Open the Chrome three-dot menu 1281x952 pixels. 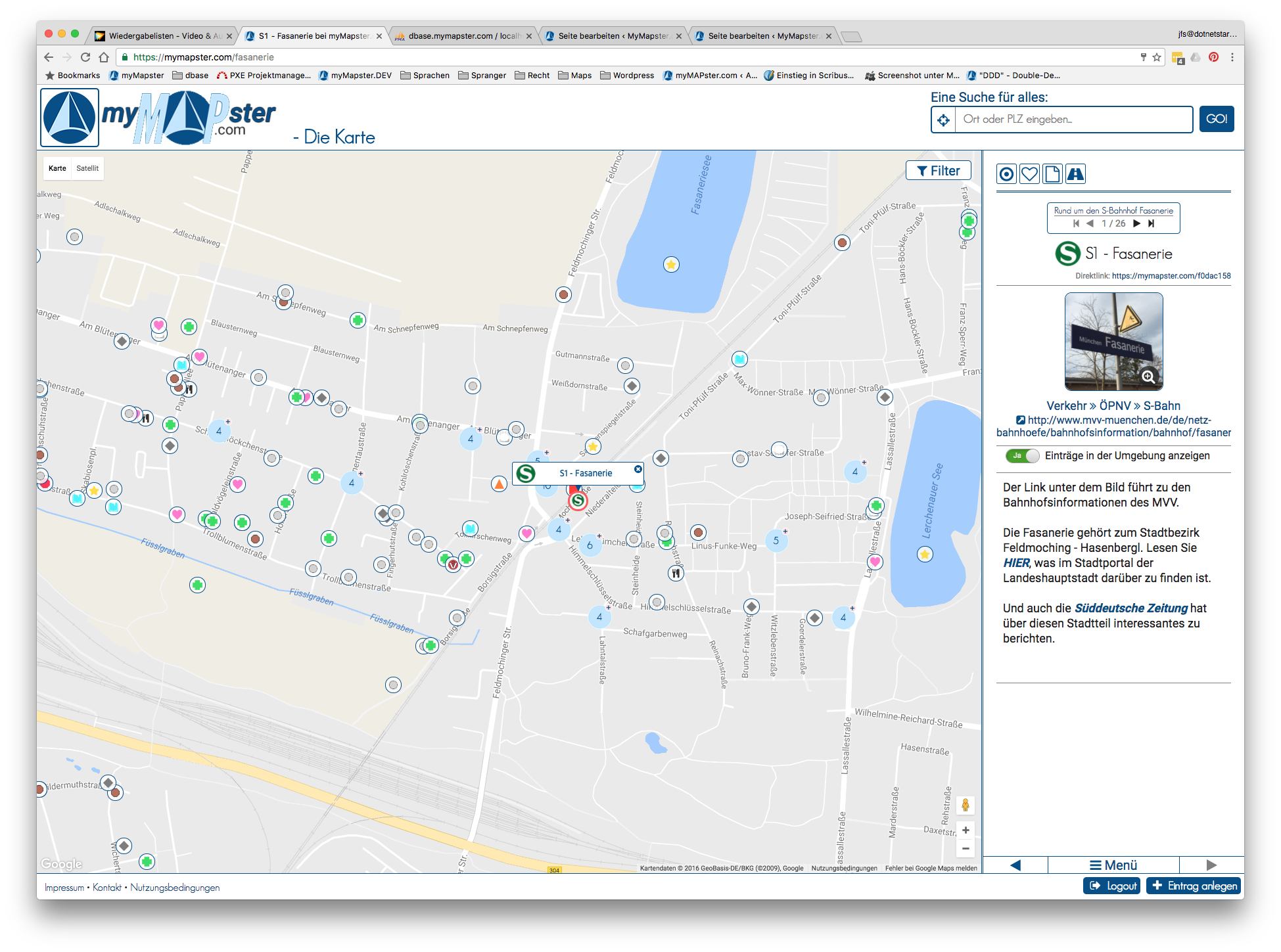1232,57
